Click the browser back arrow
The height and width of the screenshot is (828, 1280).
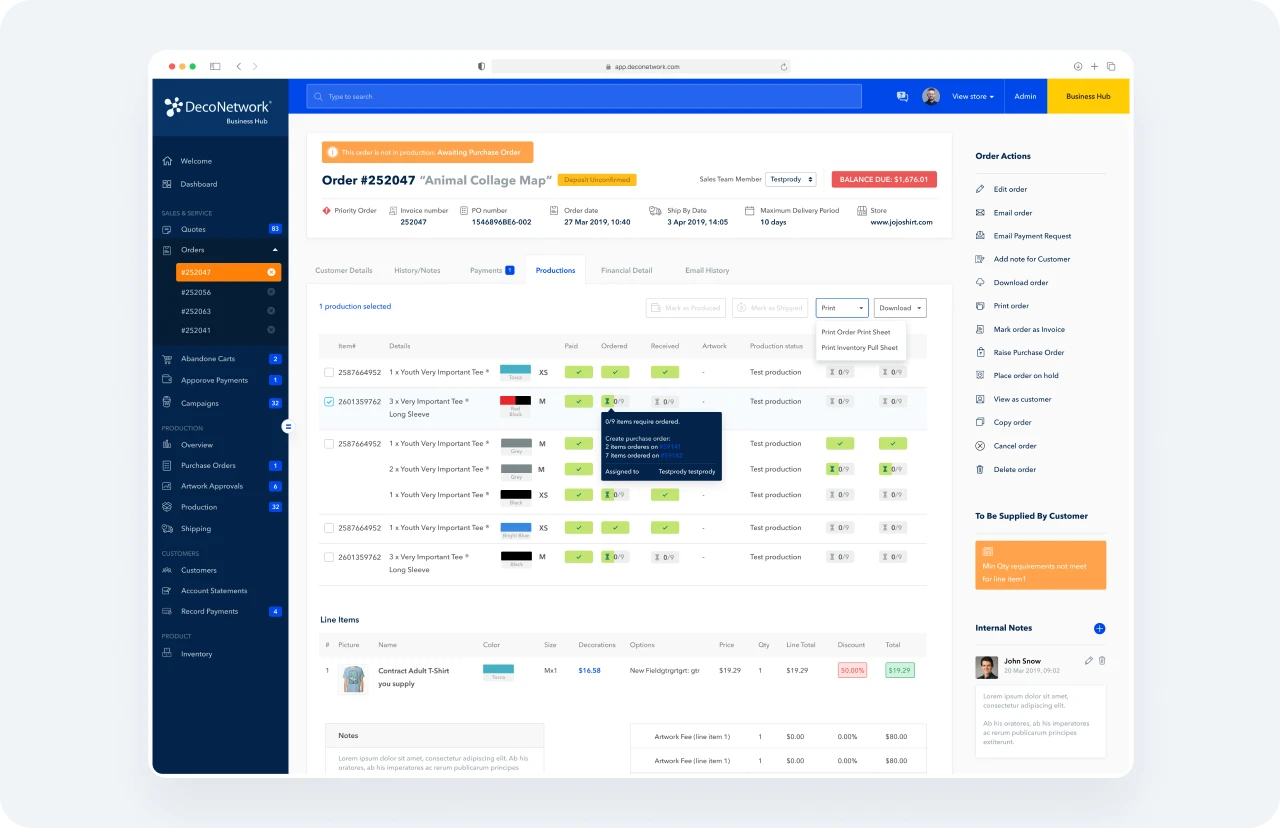239,66
